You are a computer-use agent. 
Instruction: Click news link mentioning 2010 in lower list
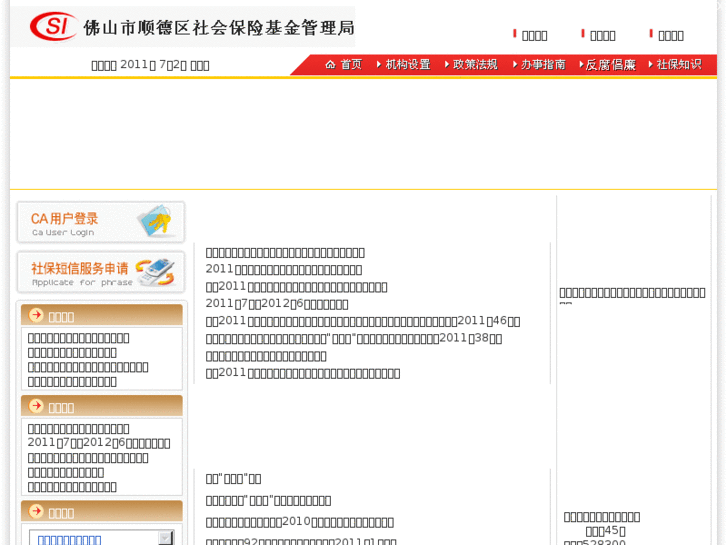tap(300, 522)
